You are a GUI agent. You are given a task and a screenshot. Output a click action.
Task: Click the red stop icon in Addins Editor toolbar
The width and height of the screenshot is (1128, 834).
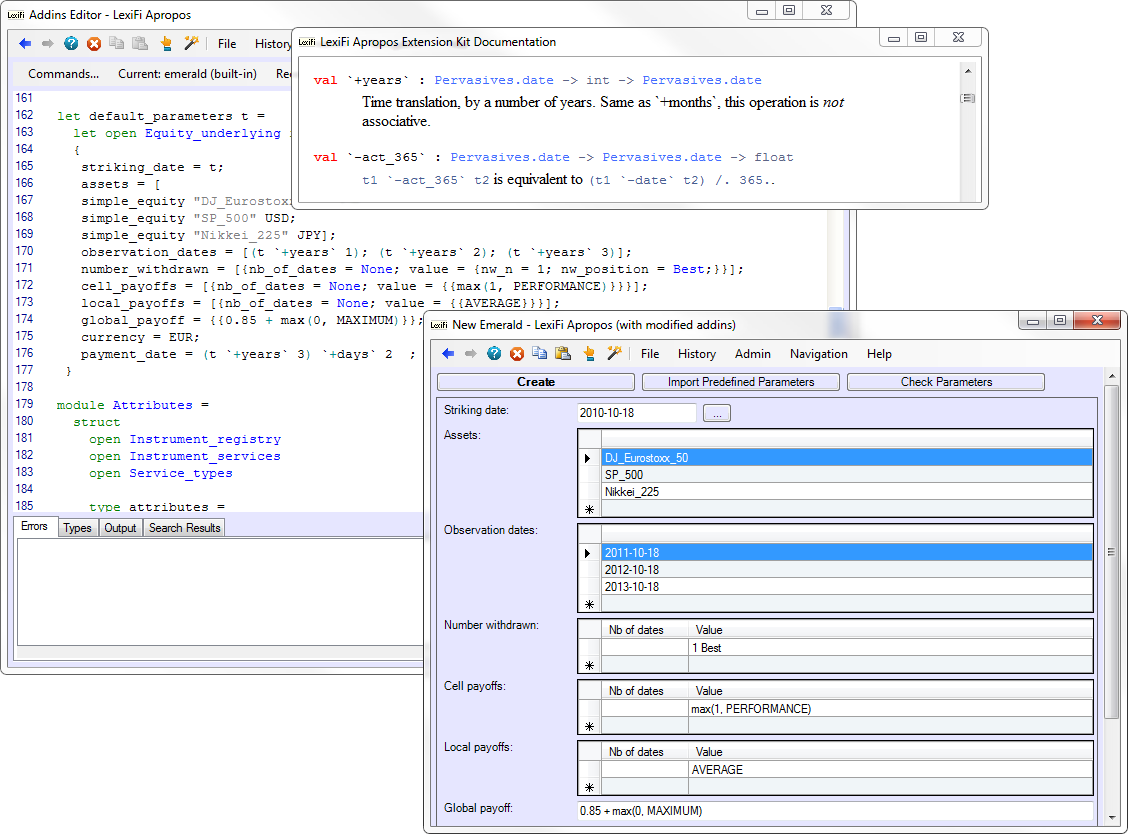tap(94, 44)
